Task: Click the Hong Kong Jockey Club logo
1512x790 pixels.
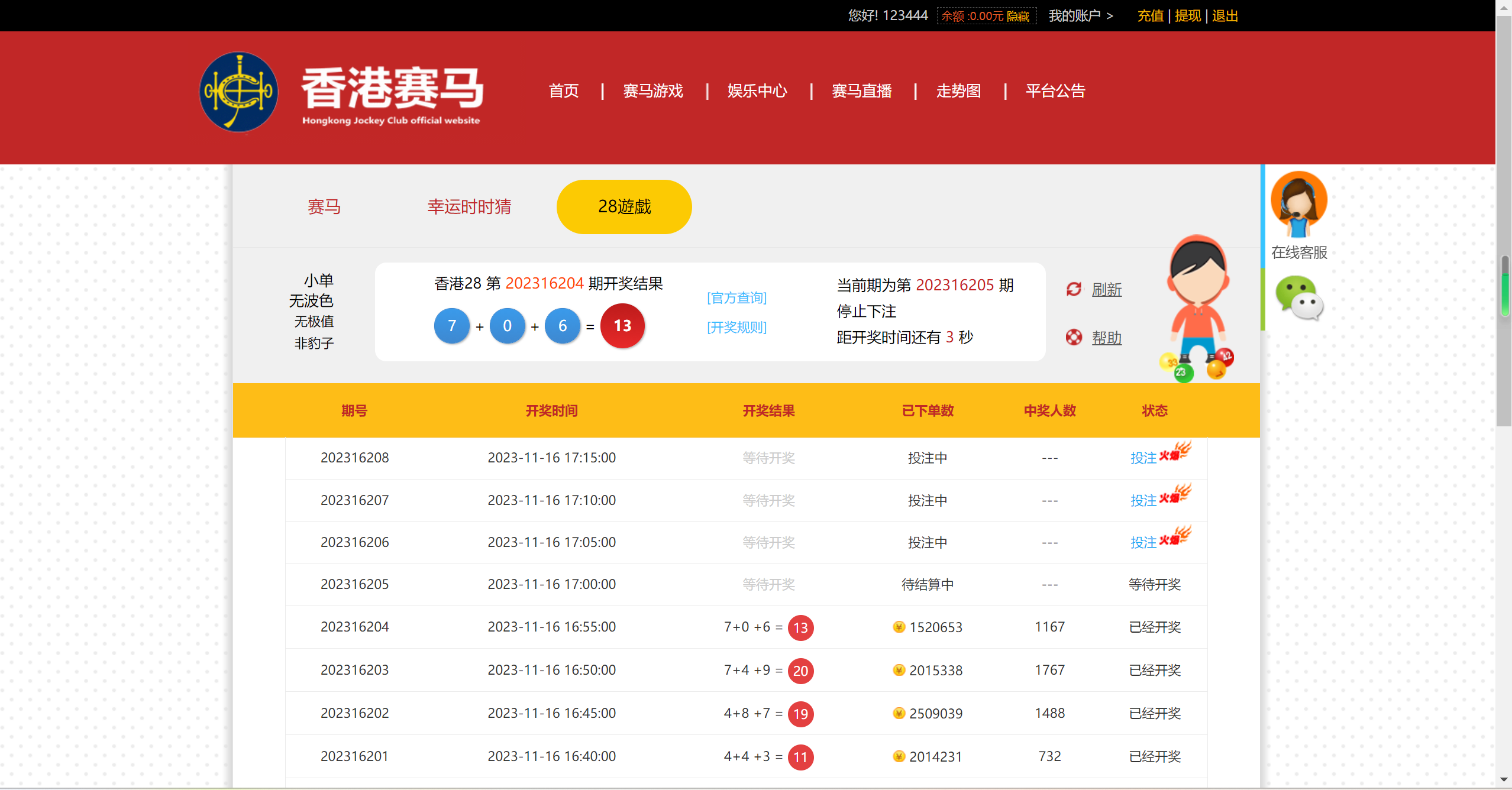Action: [238, 92]
